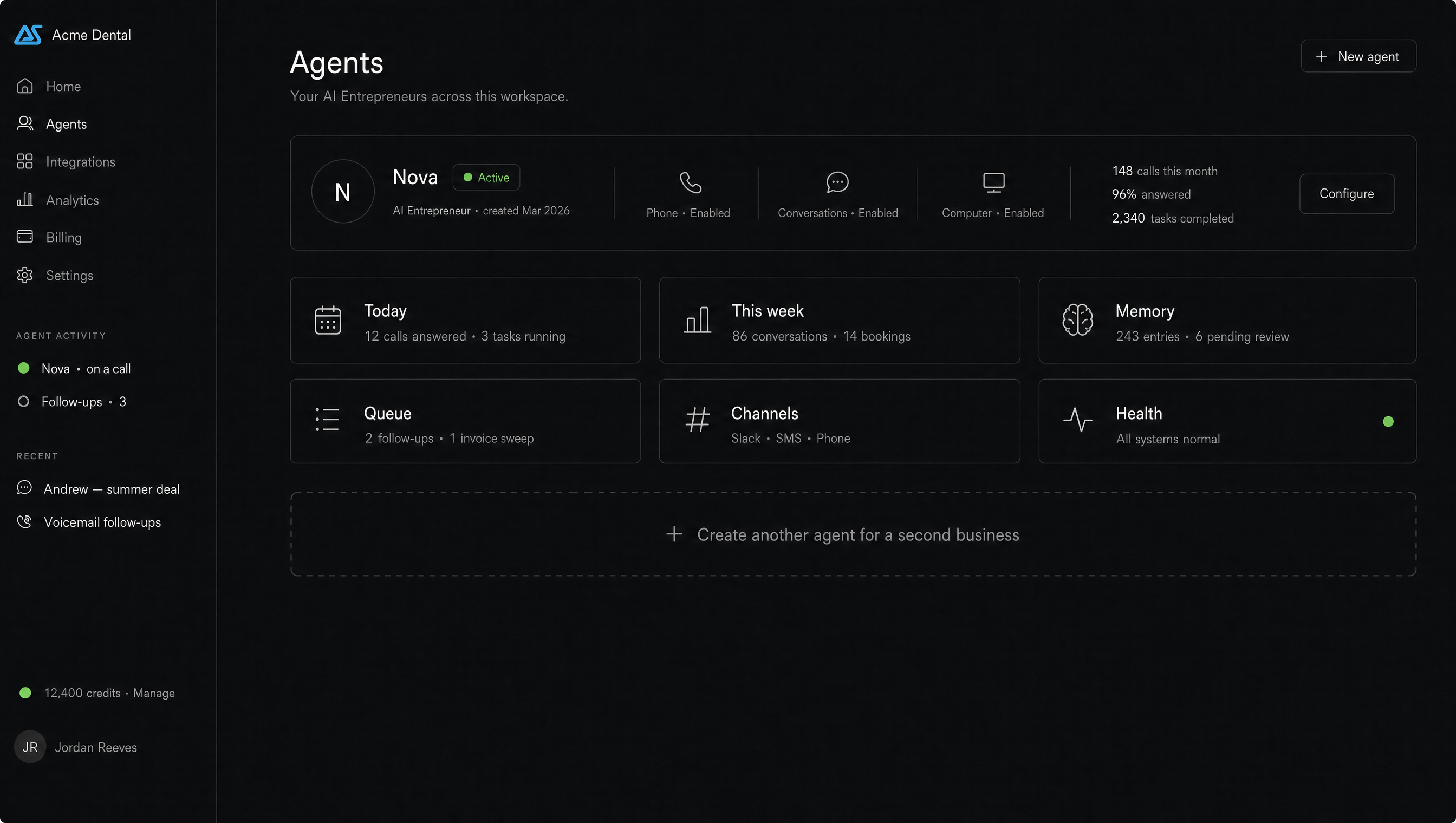Click the green status dot on Health card
Image resolution: width=1456 pixels, height=823 pixels.
pyautogui.click(x=1388, y=421)
